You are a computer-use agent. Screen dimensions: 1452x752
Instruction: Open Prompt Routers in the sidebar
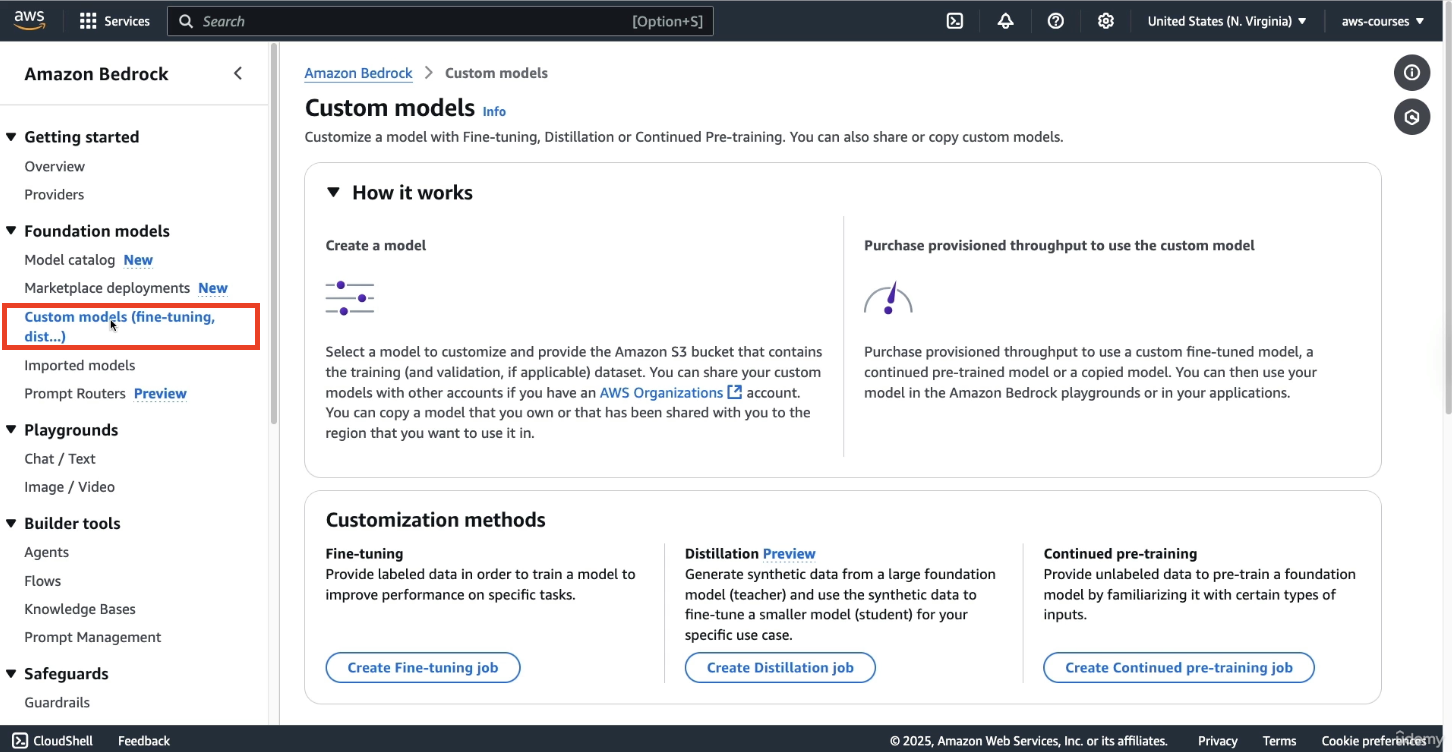point(75,393)
